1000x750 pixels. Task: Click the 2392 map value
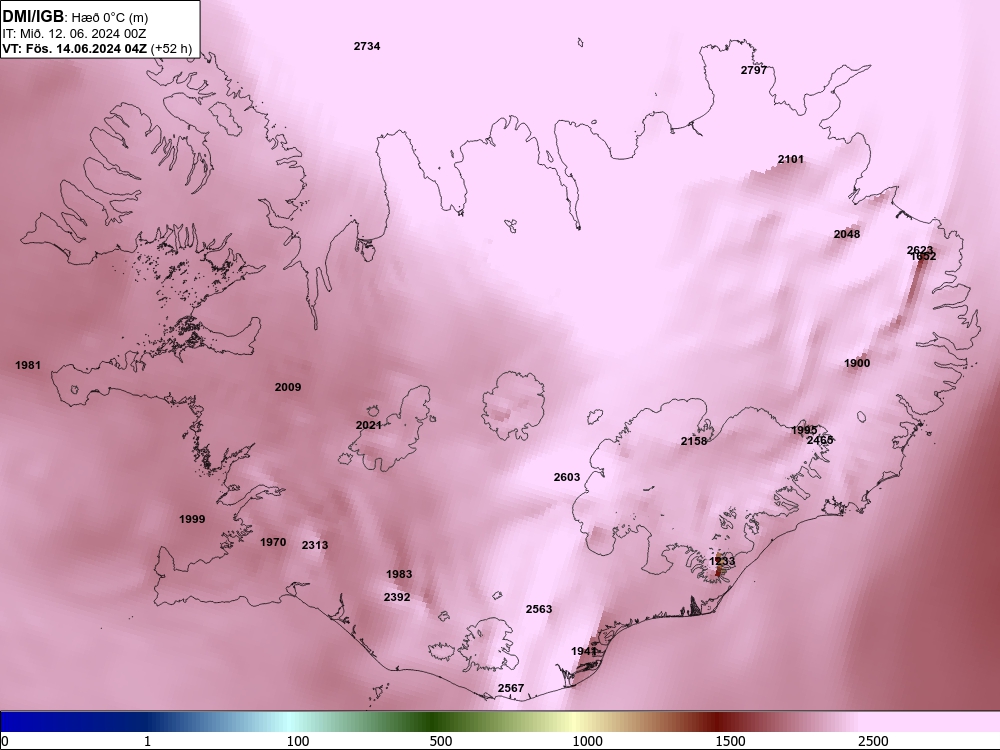click(x=397, y=598)
